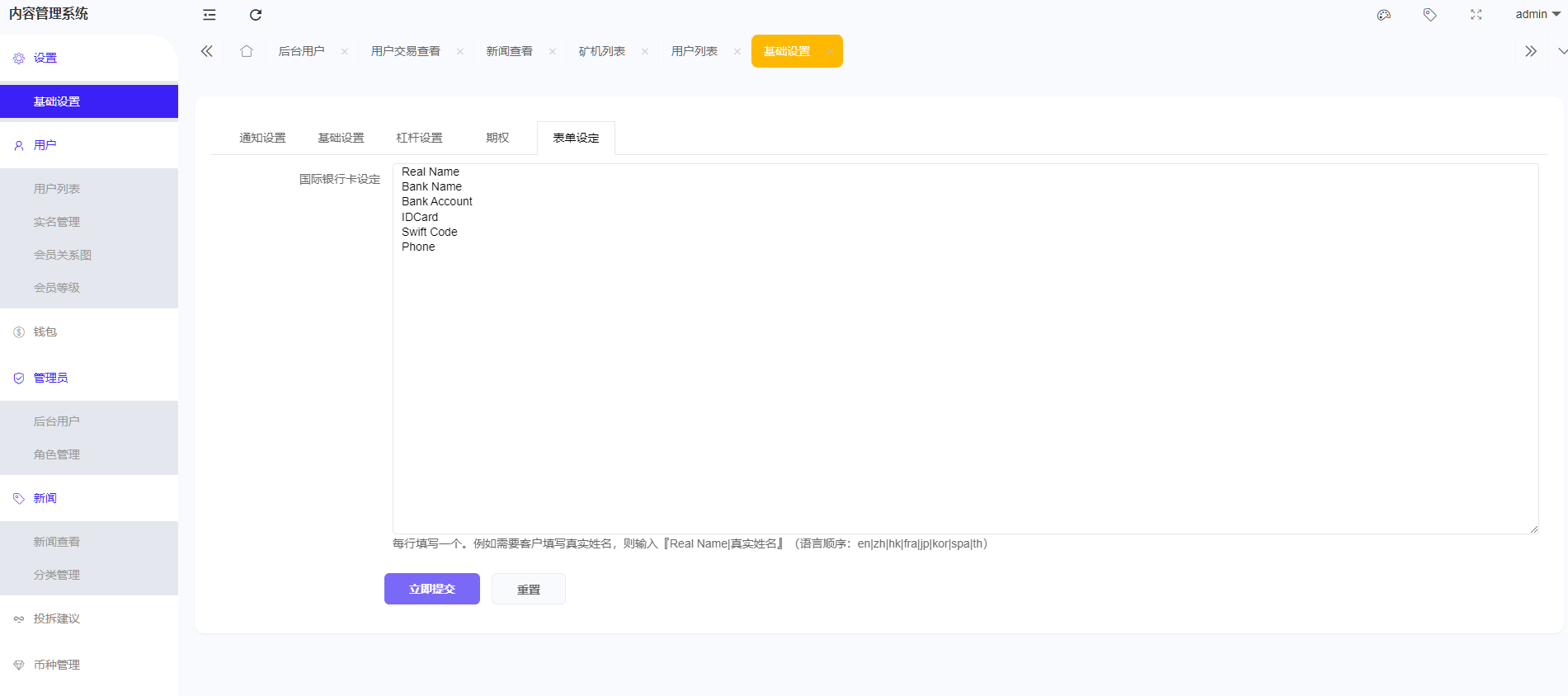Expand the 钱包 sidebar menu
Screen dimensions: 1568x696
tap(45, 332)
